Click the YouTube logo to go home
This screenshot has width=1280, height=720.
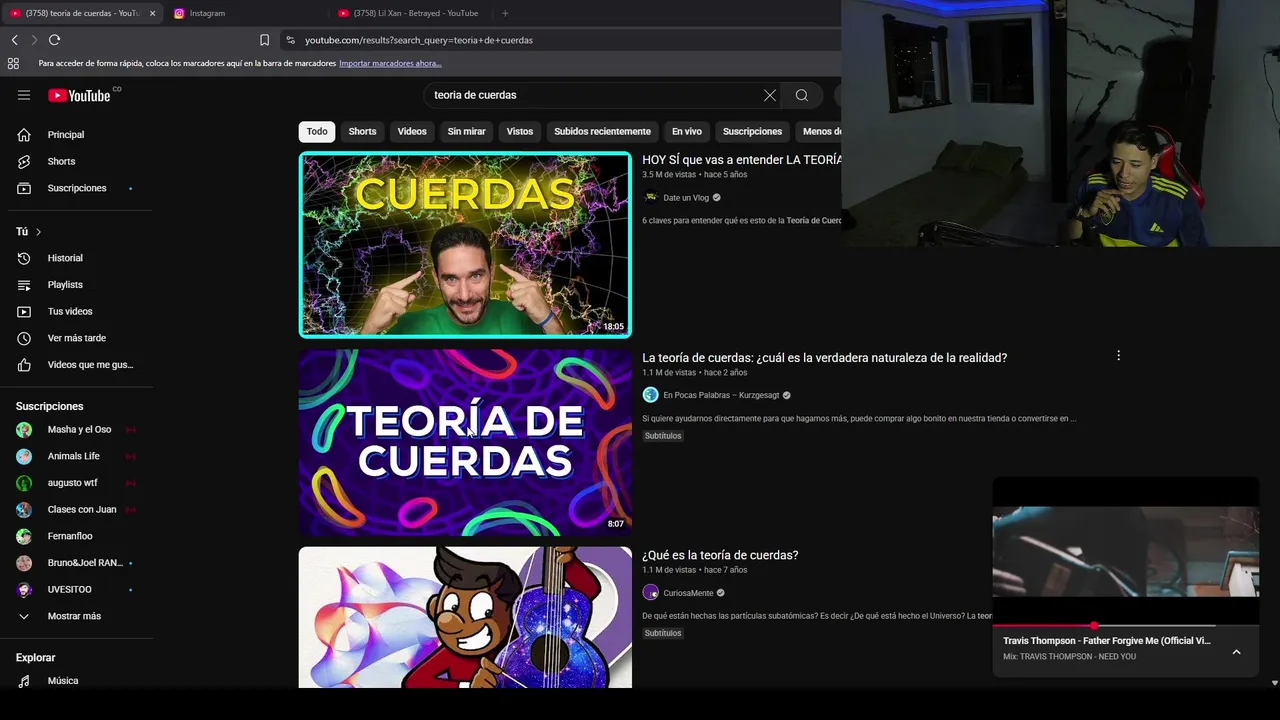[x=79, y=95]
